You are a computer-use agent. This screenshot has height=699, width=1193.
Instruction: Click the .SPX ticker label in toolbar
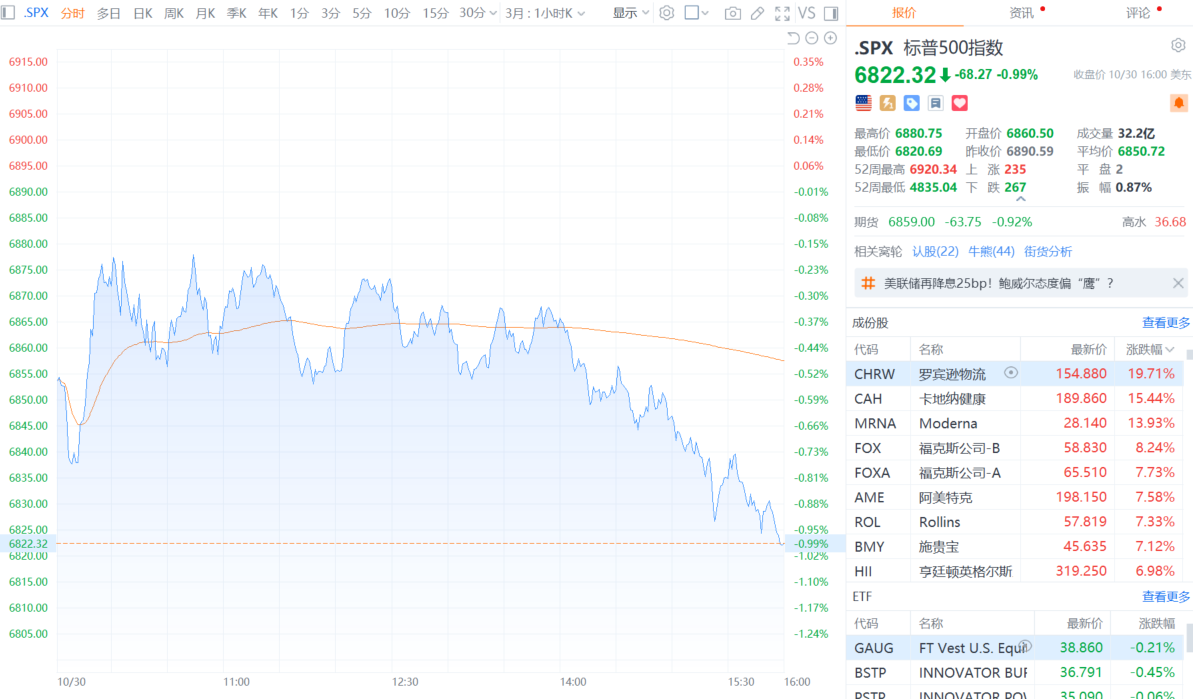coord(35,13)
